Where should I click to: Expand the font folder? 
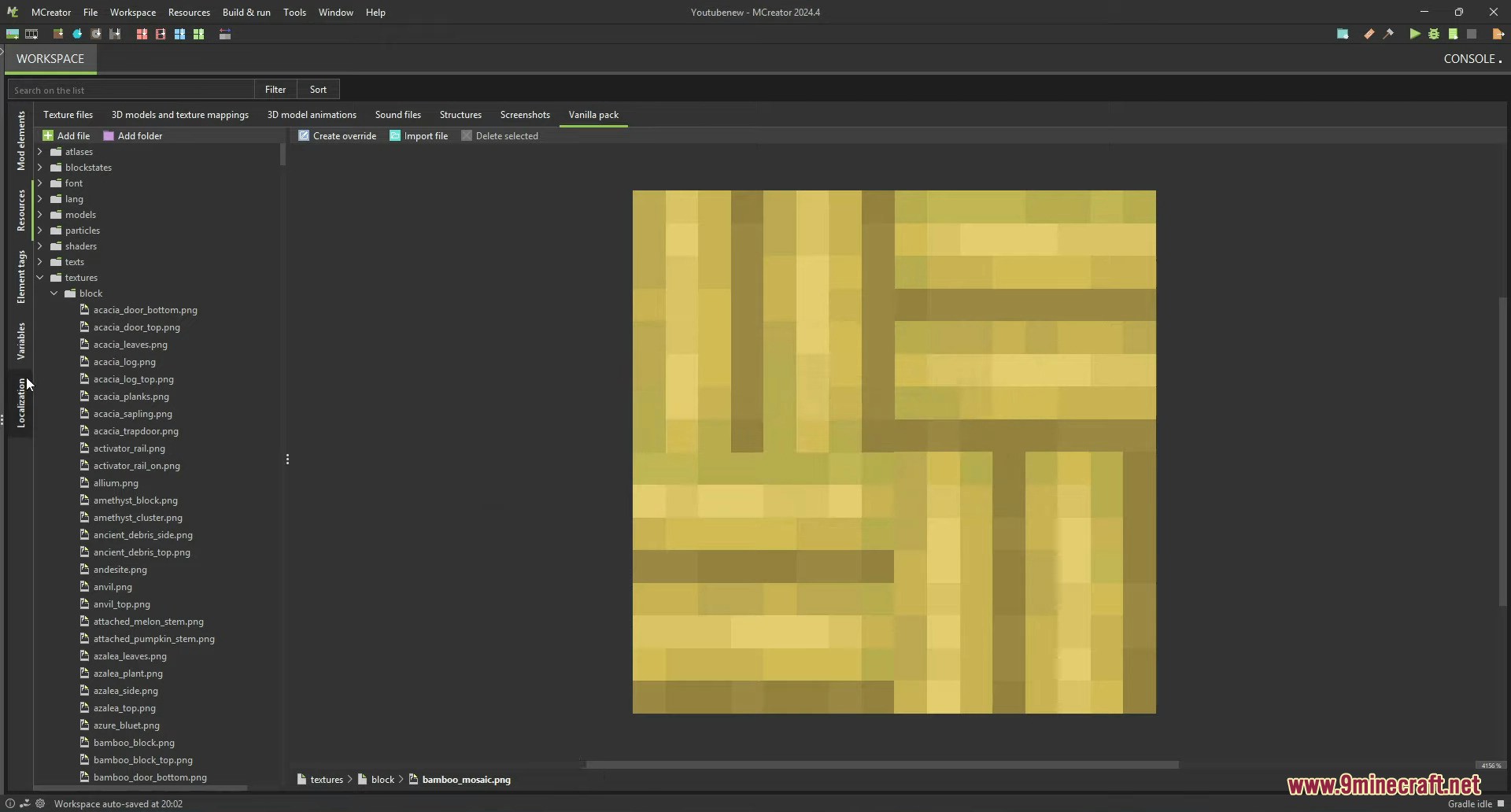(x=40, y=183)
